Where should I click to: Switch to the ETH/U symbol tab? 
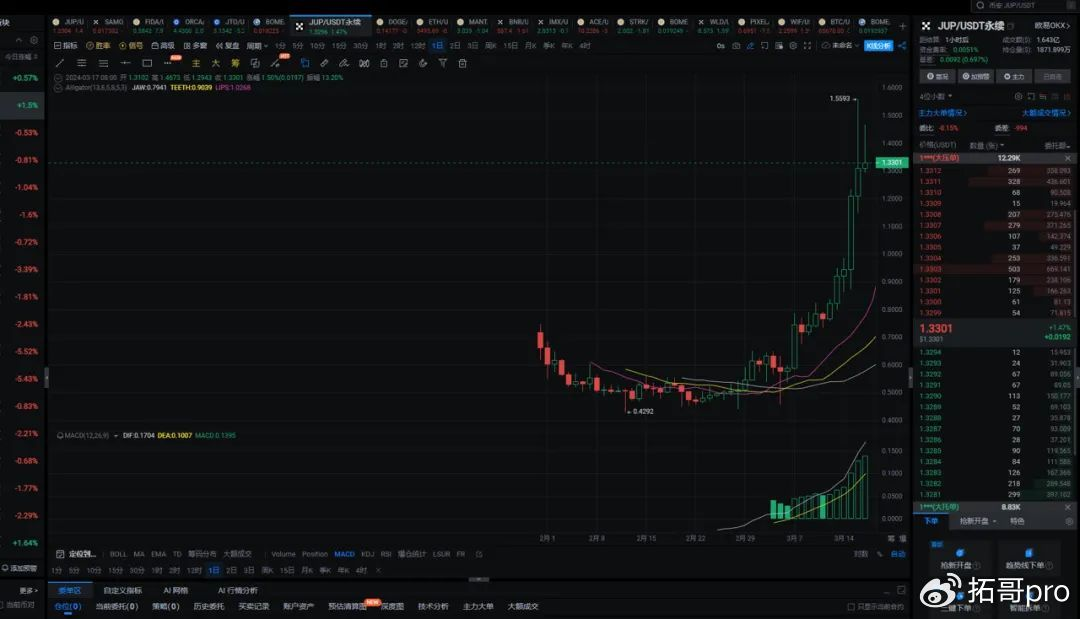(x=433, y=26)
